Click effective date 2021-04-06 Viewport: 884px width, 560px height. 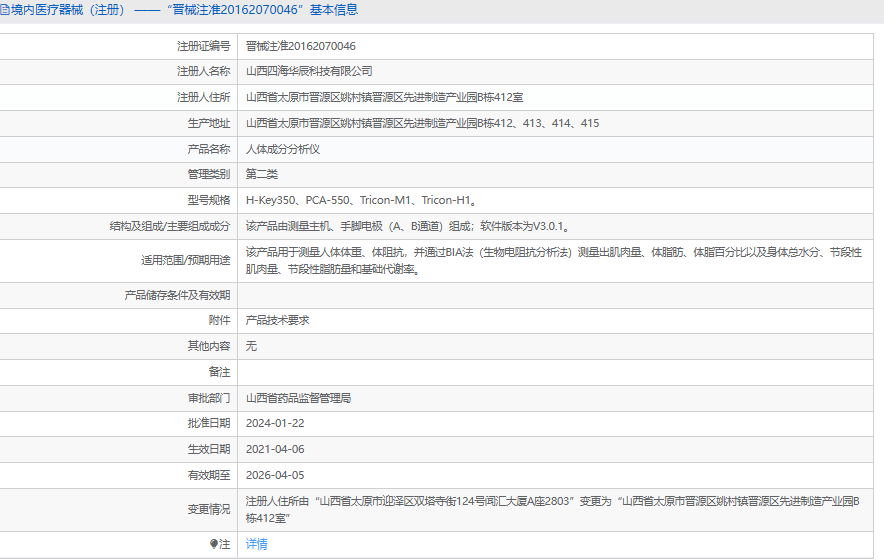pos(275,449)
